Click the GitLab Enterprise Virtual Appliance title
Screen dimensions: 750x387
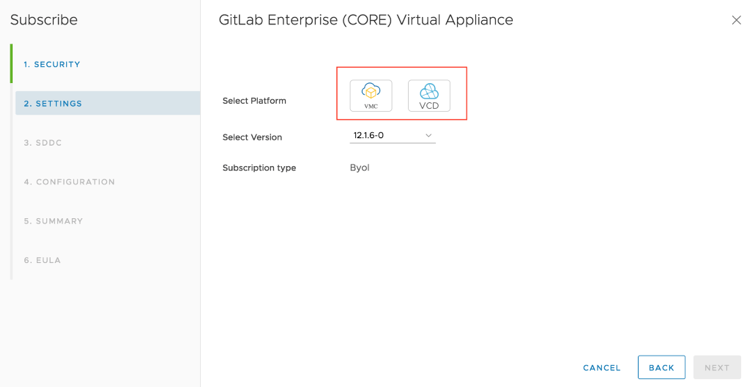tap(366, 20)
